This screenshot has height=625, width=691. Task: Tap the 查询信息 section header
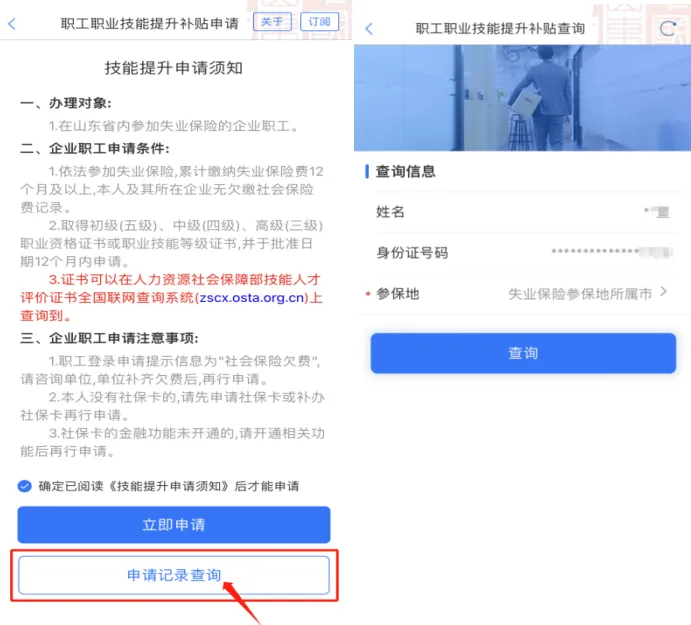[x=405, y=171]
